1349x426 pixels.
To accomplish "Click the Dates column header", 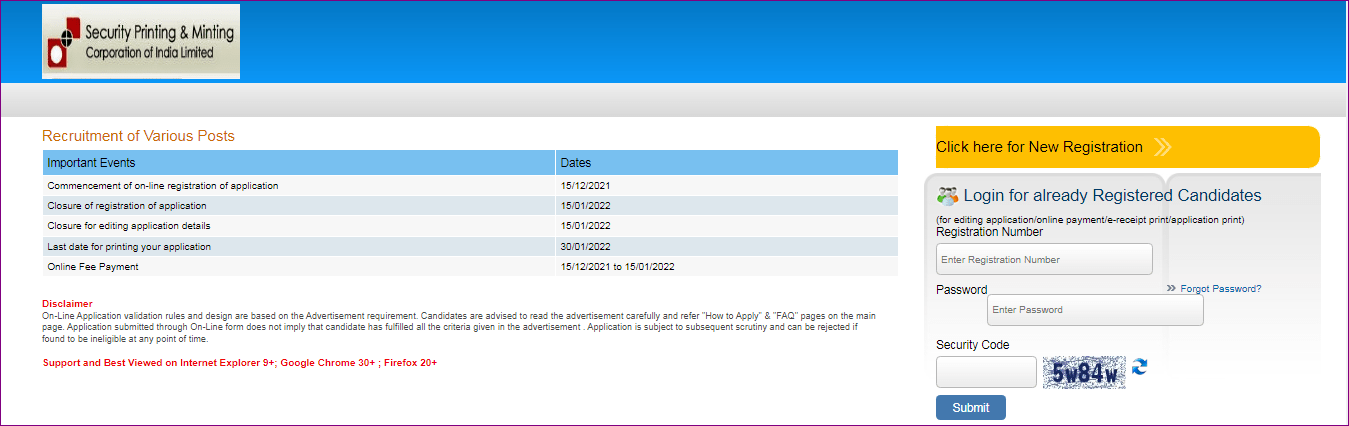I will [x=726, y=163].
